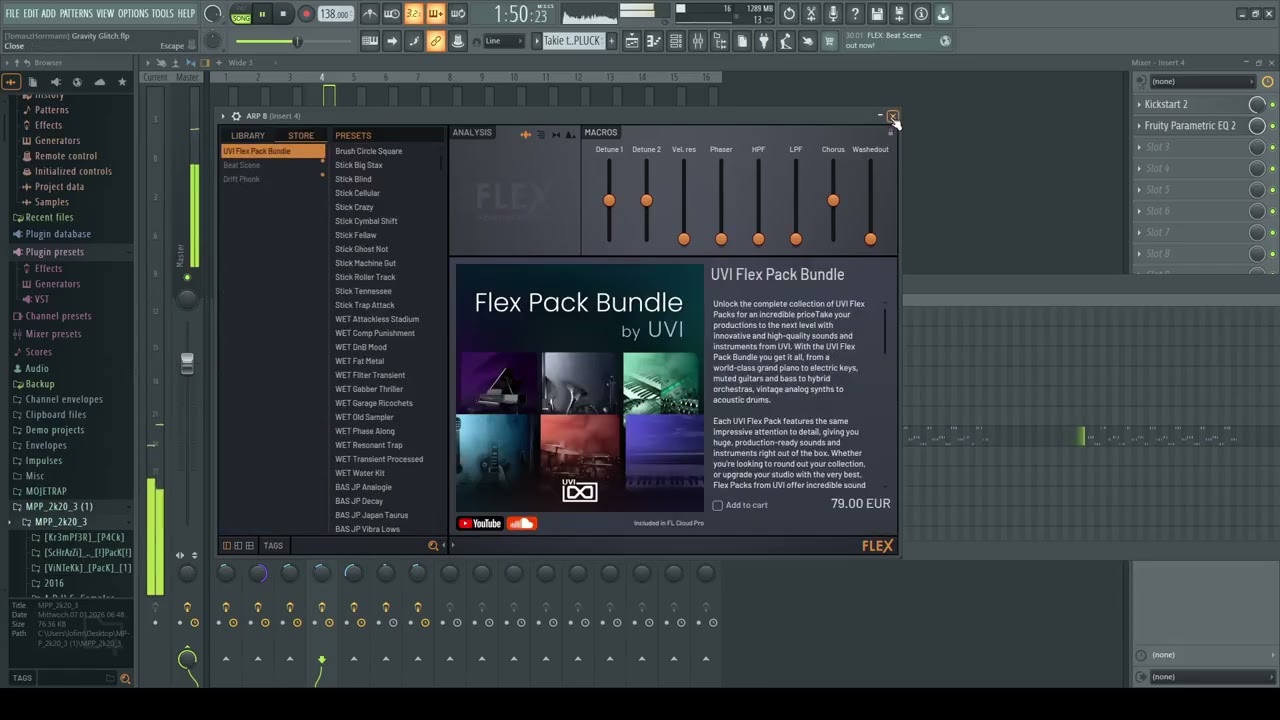
Task: Open the Piano roll view icon
Action: pos(654,41)
